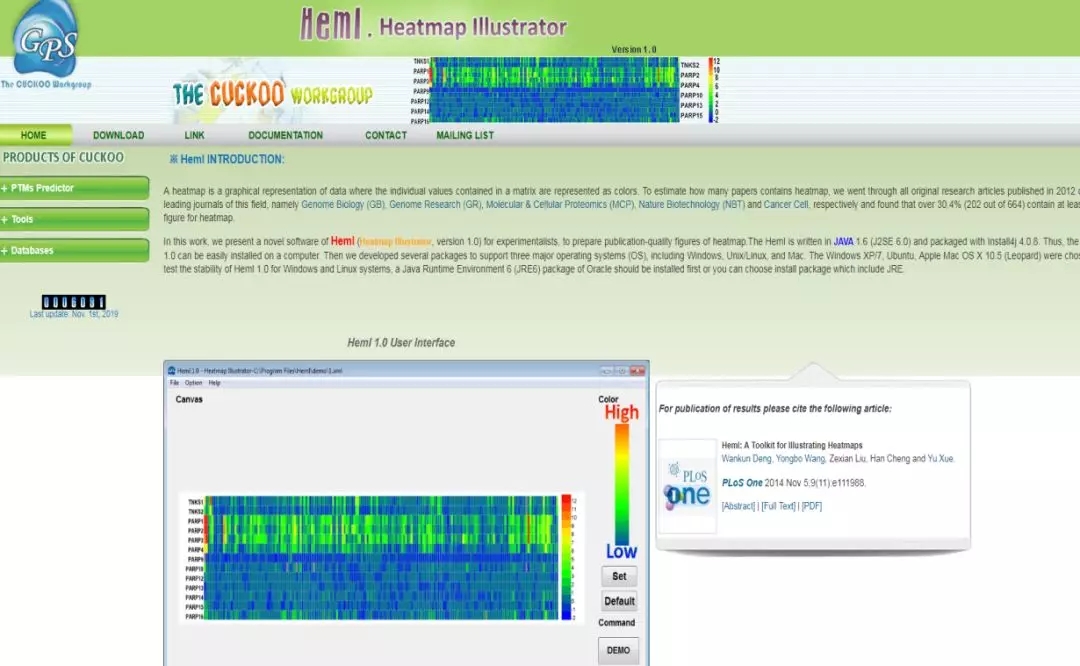The height and width of the screenshot is (666, 1080).
Task: Follow the Cancer Cell link
Action: [x=786, y=205]
